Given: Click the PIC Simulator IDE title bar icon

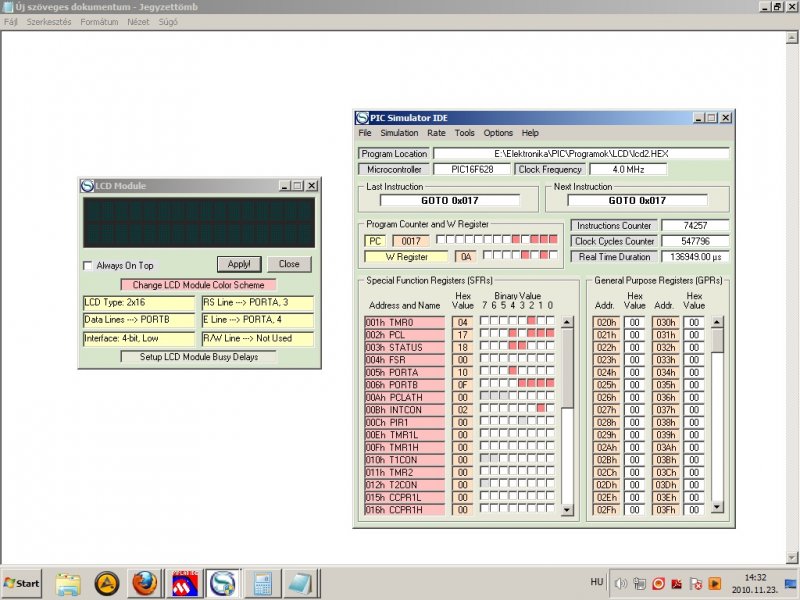Looking at the screenshot, I should point(362,118).
